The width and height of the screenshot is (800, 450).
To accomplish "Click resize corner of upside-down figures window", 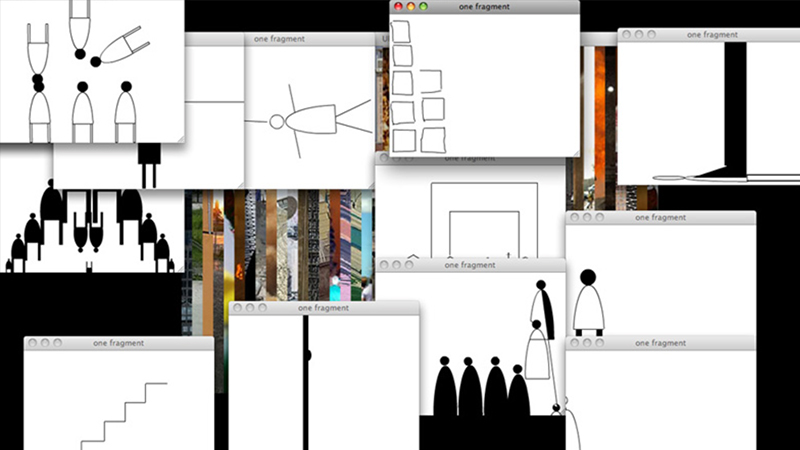I will (x=180, y=139).
